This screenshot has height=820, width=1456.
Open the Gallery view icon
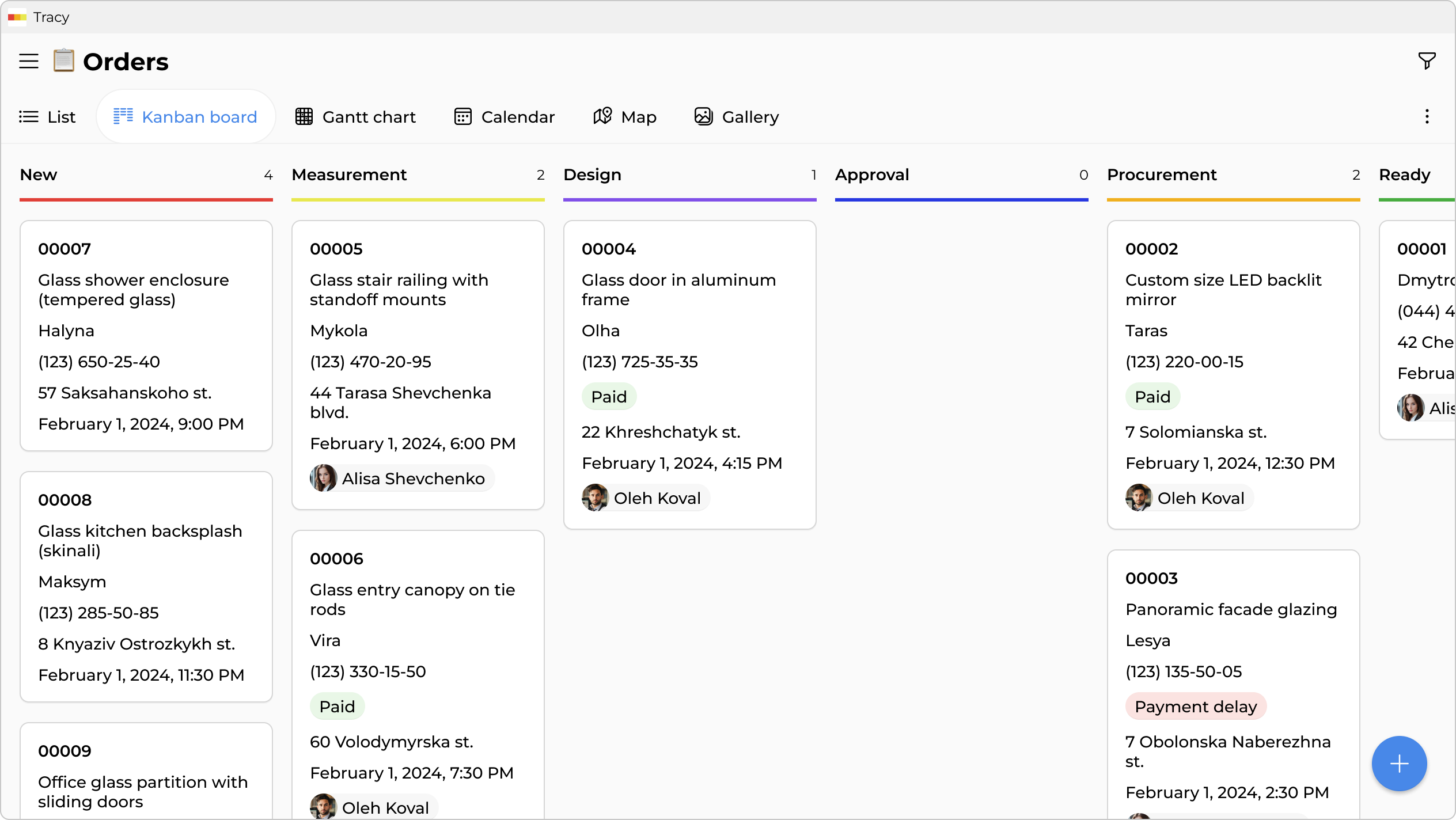tap(703, 116)
